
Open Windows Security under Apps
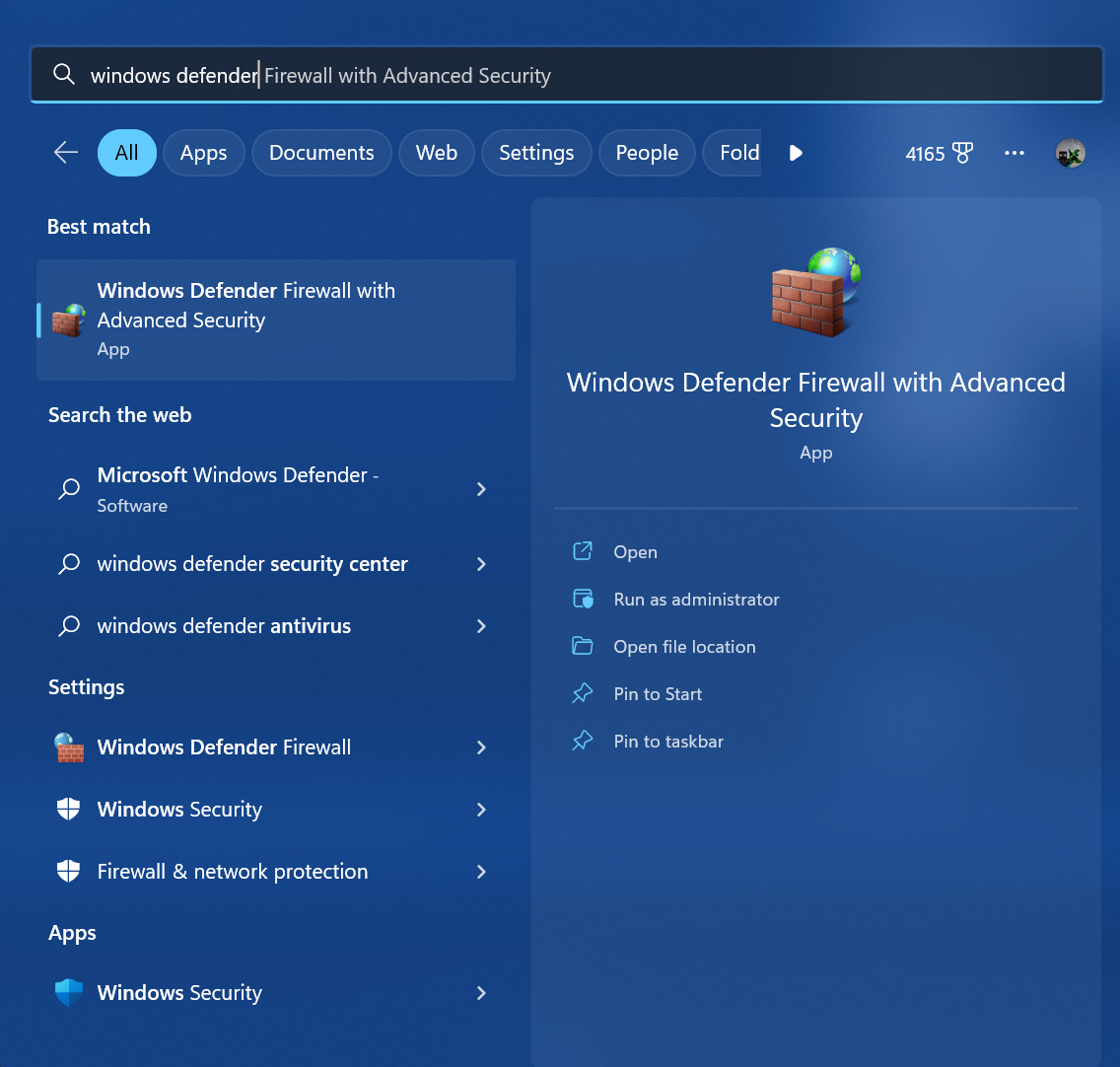[x=276, y=993]
